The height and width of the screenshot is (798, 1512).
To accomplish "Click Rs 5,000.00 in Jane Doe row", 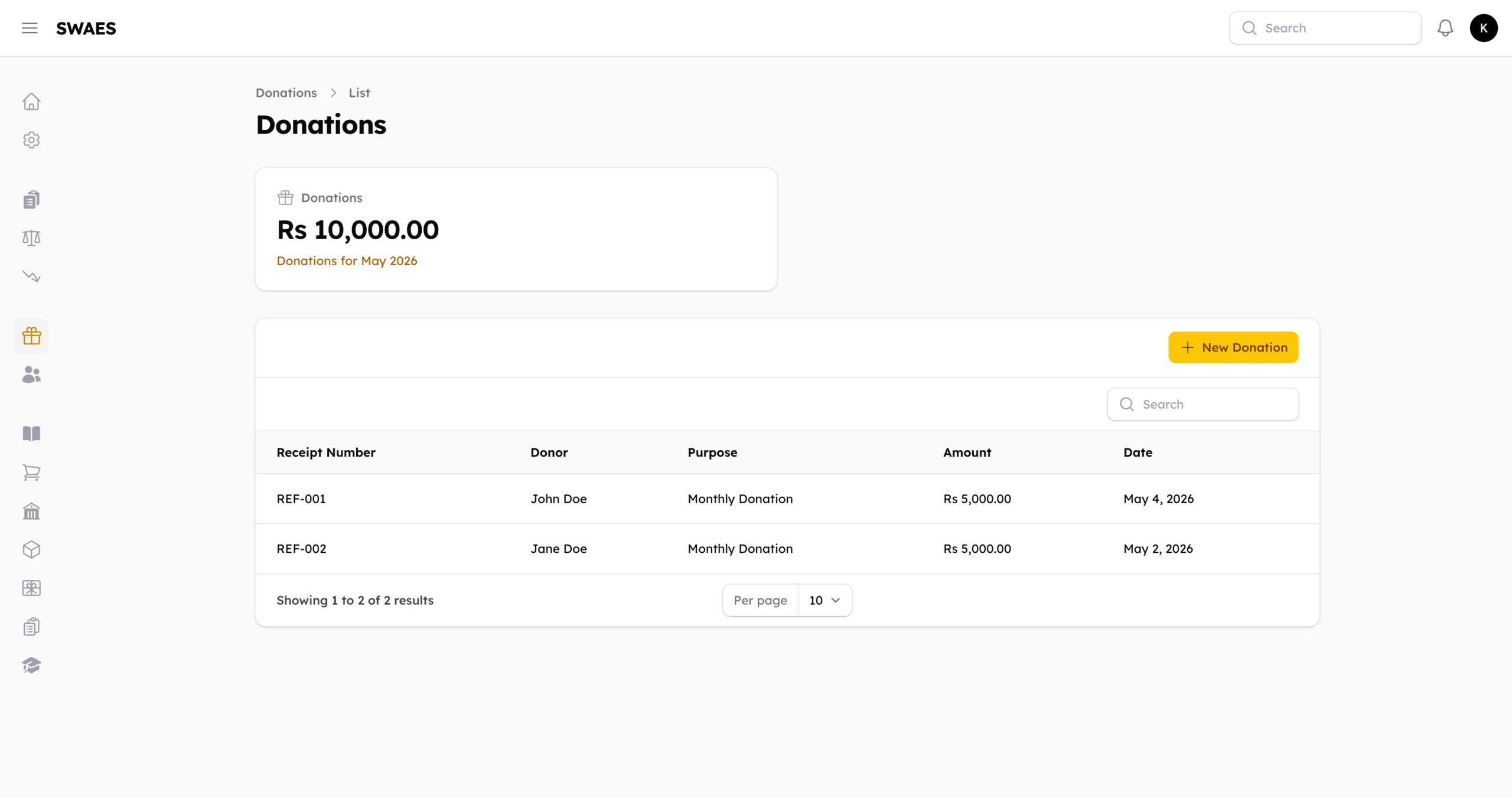I will click(x=977, y=549).
